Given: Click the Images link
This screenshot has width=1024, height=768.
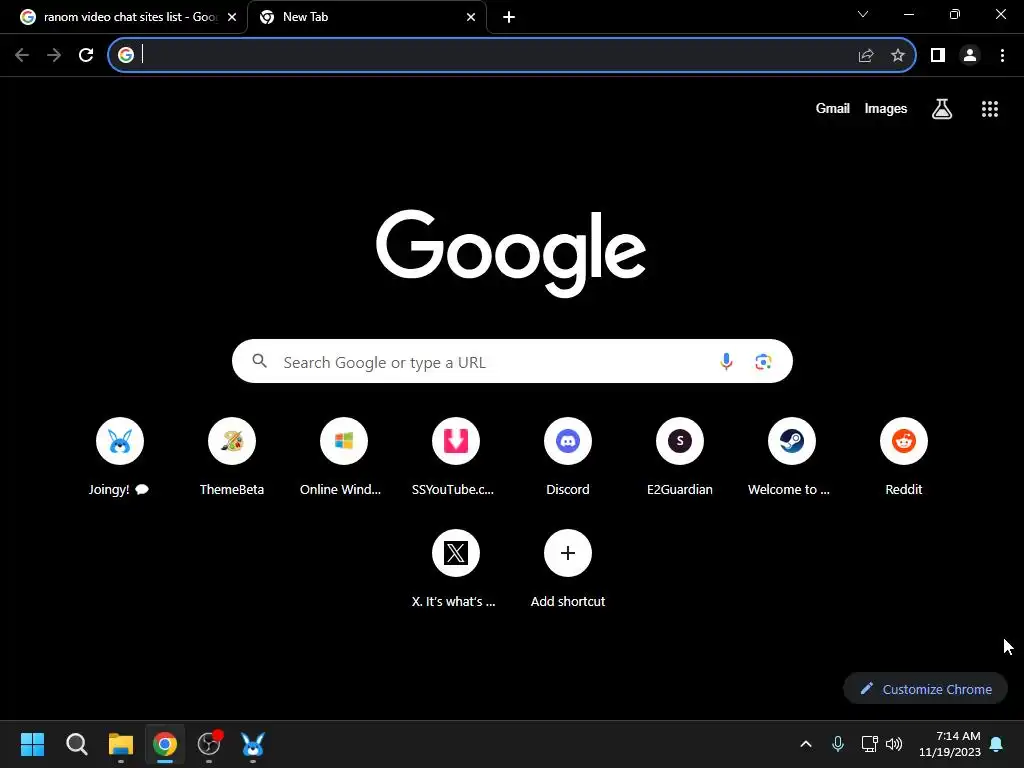Looking at the screenshot, I should coord(886,108).
